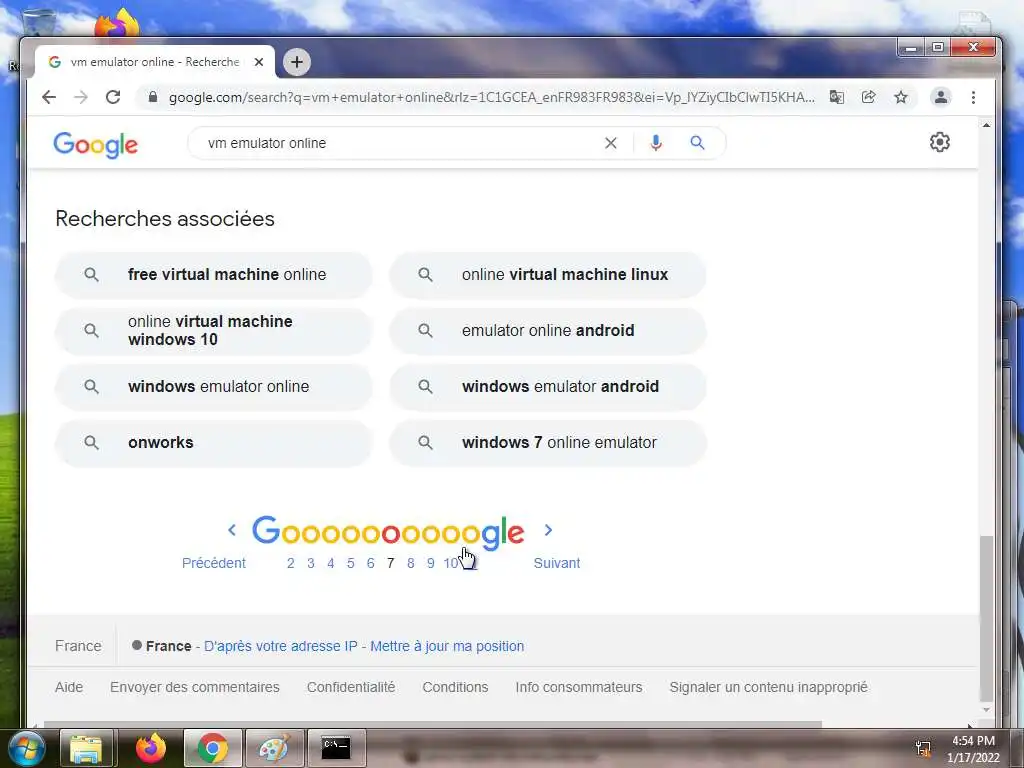1024x768 pixels.
Task: Open the Windows Start button
Action: [25, 748]
